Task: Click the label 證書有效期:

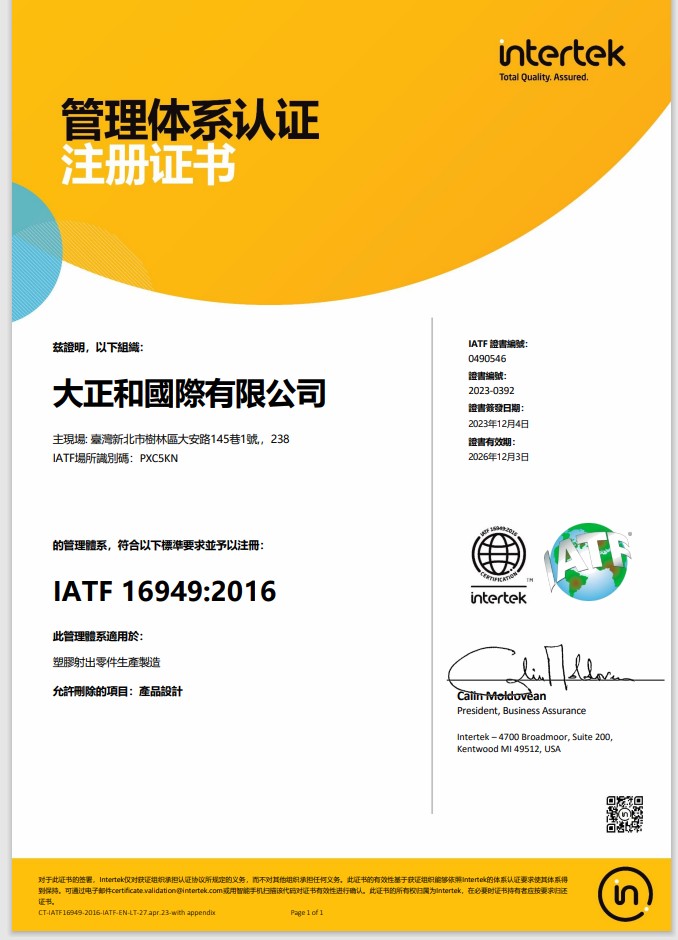Action: click(x=492, y=441)
